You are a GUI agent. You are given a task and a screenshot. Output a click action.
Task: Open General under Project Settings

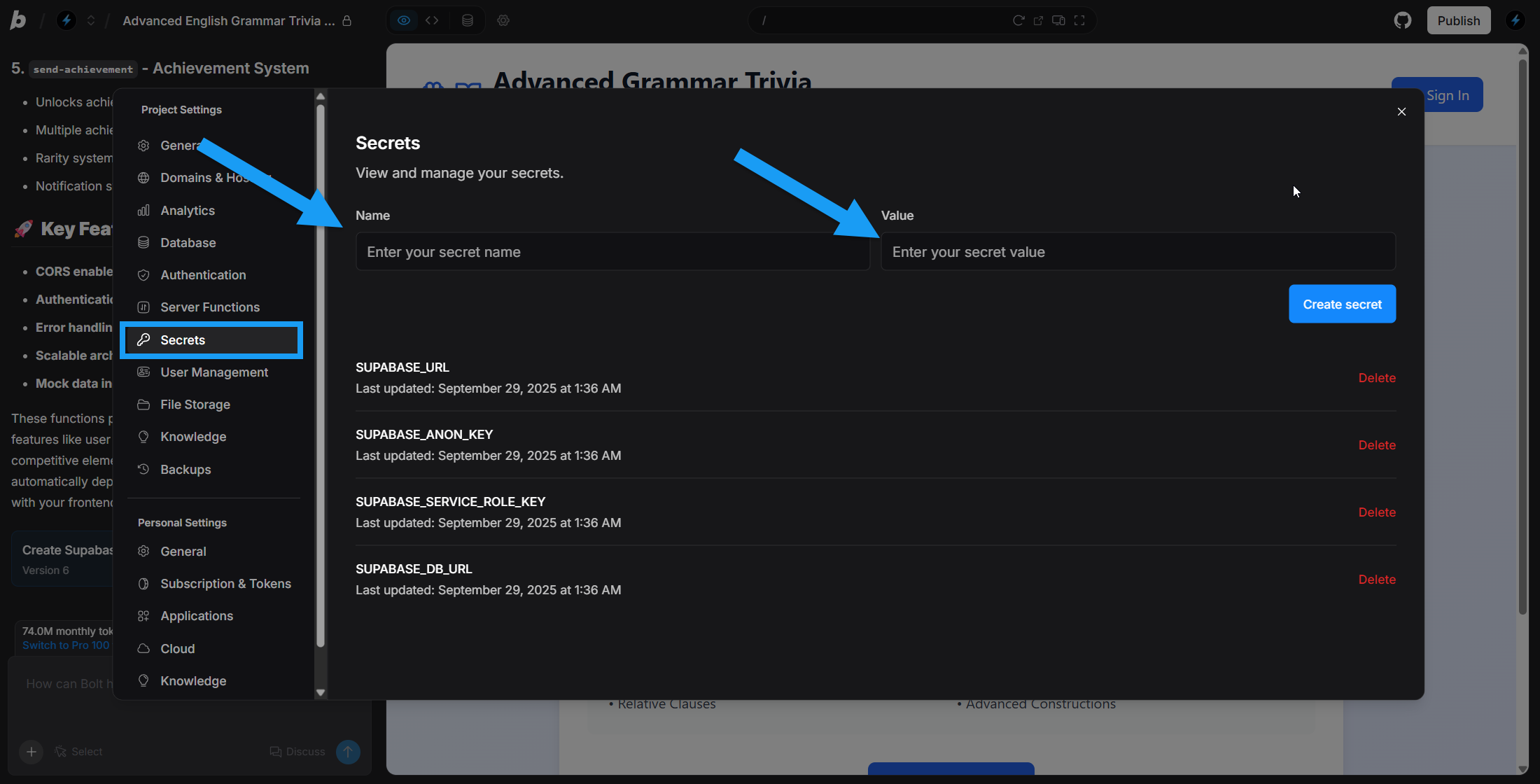[213, 146]
